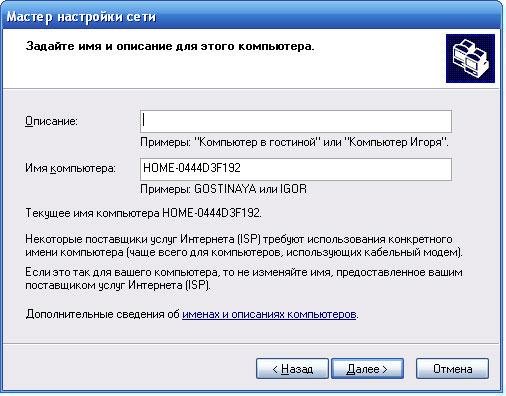Click the words Дополнительные сведения об
Screen dimensions: 506x396
[x=103, y=314]
